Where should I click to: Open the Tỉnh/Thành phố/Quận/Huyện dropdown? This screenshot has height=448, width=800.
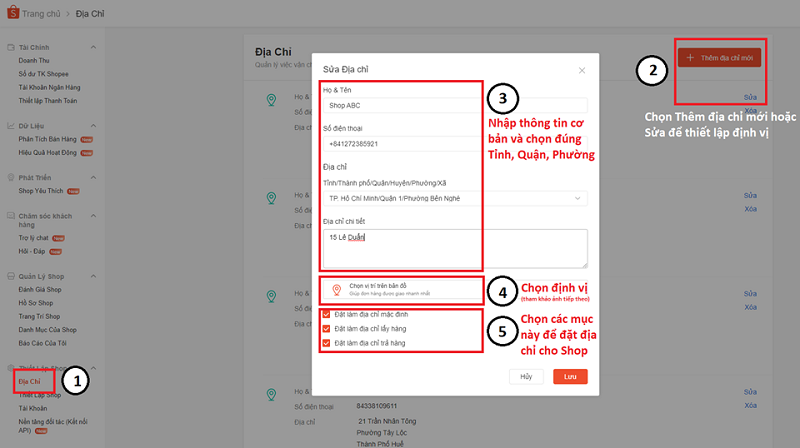(x=454, y=198)
